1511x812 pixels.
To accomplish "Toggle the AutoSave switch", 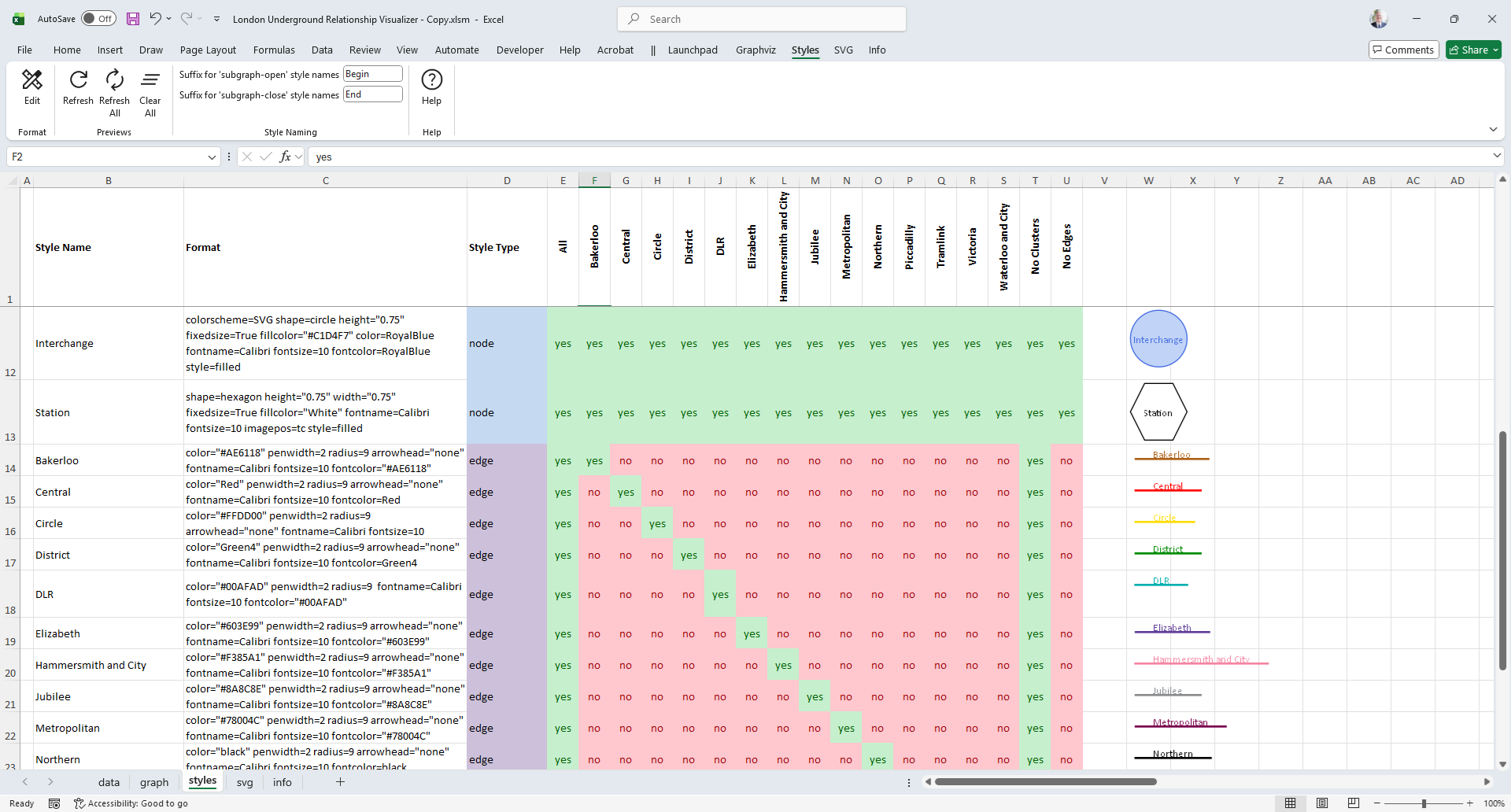I will 98,19.
